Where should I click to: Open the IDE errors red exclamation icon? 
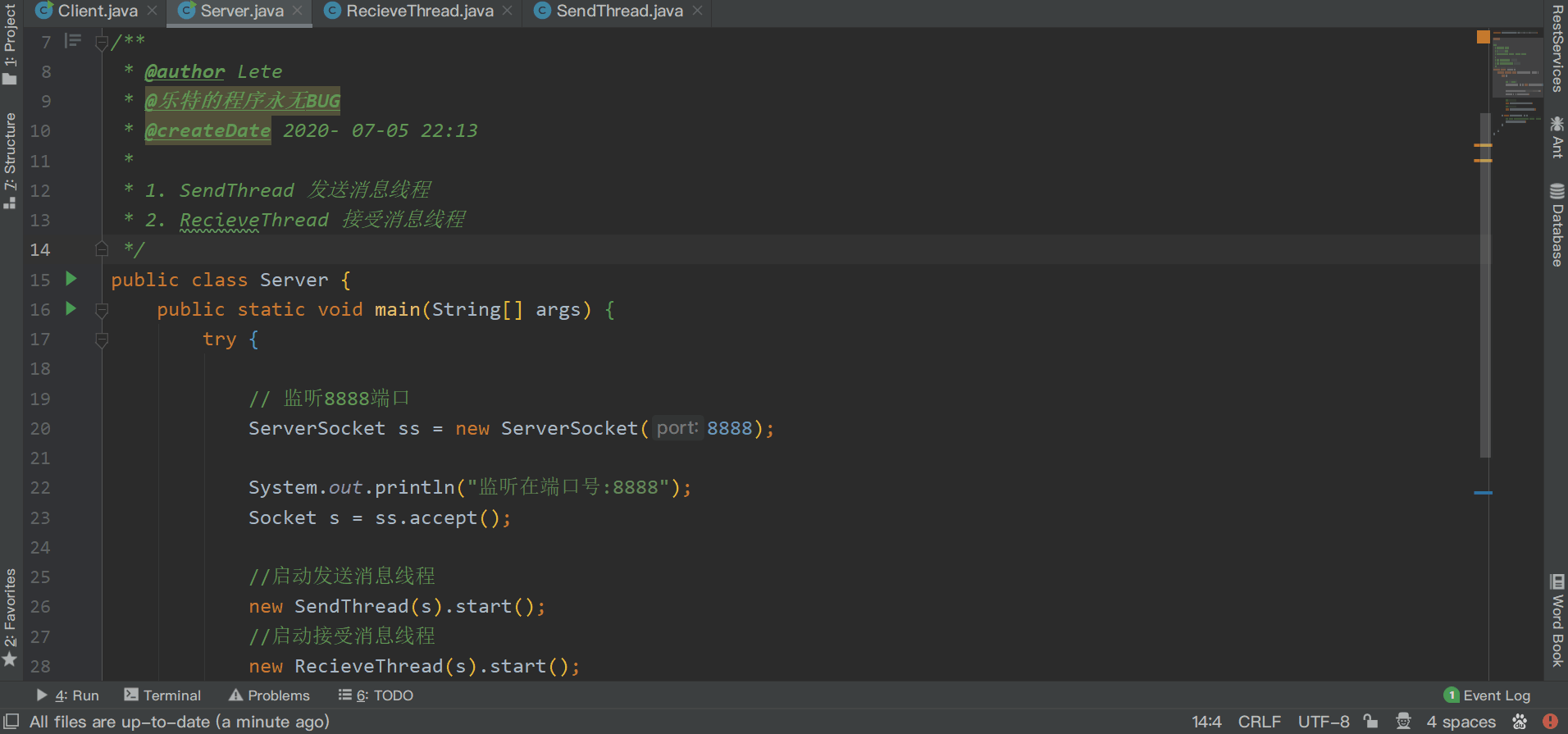(x=1550, y=722)
